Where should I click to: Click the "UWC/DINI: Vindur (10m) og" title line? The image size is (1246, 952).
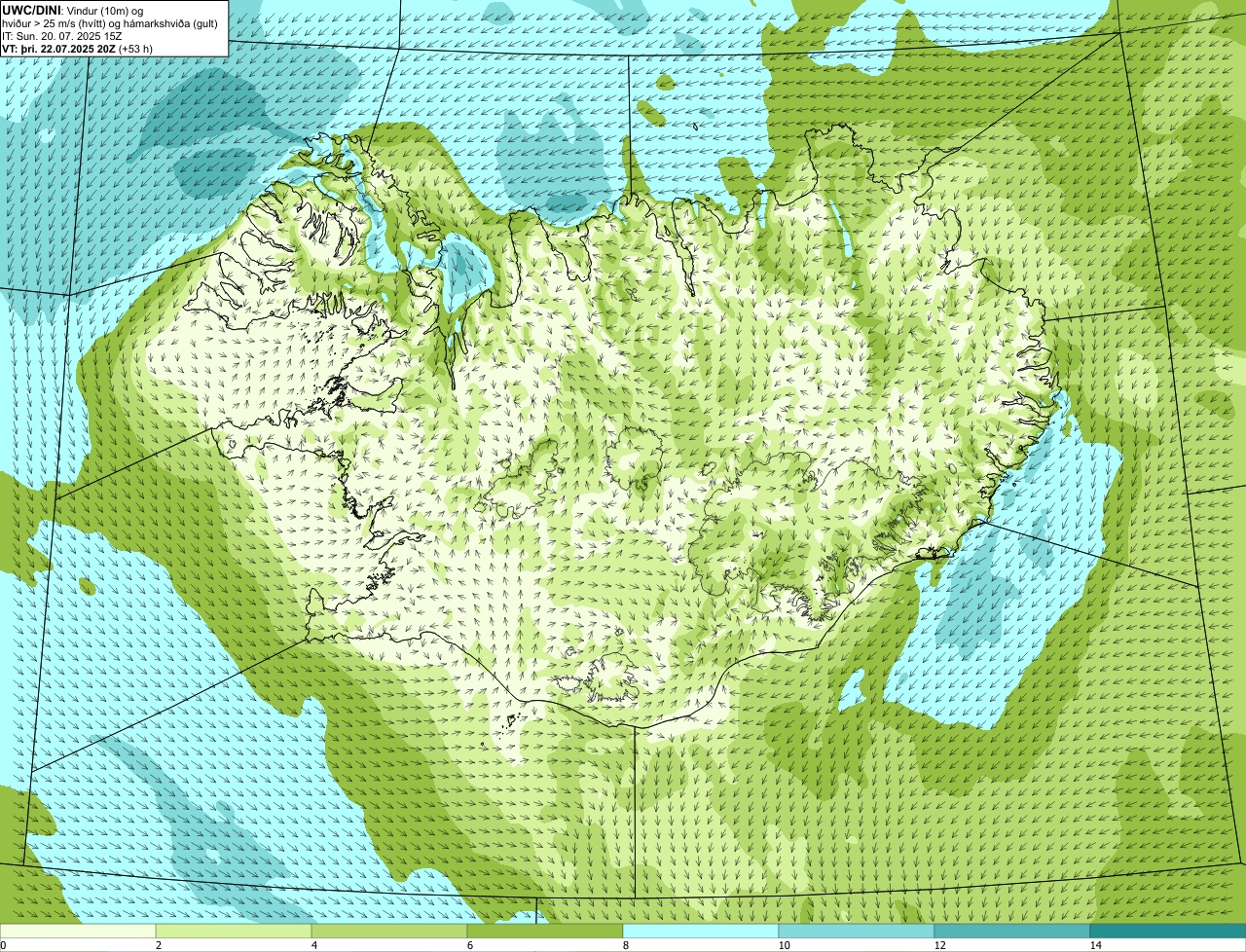pos(72,10)
